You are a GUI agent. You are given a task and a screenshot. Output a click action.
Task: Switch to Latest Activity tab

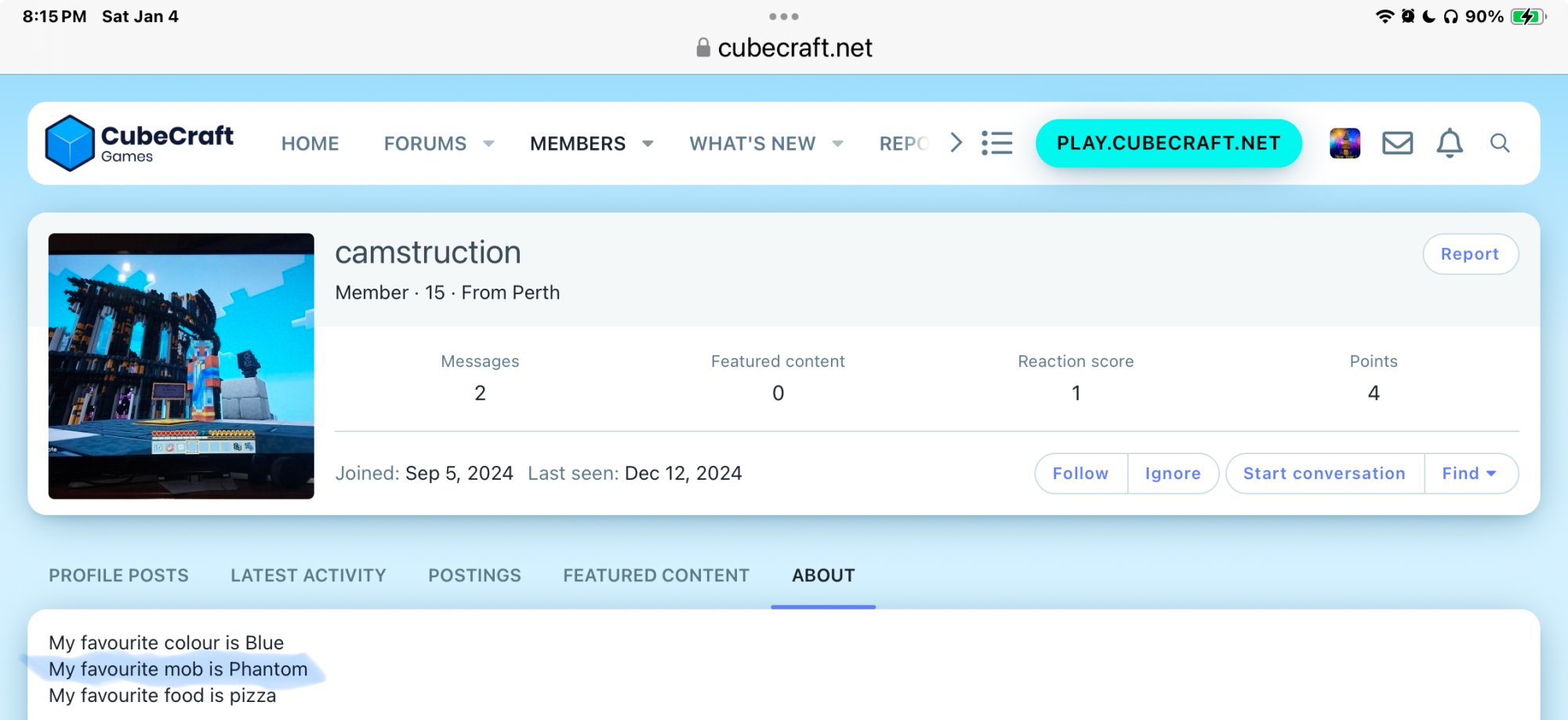click(308, 576)
